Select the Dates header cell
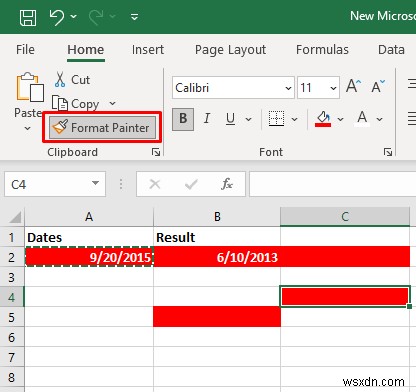The width and height of the screenshot is (416, 392). click(x=89, y=237)
